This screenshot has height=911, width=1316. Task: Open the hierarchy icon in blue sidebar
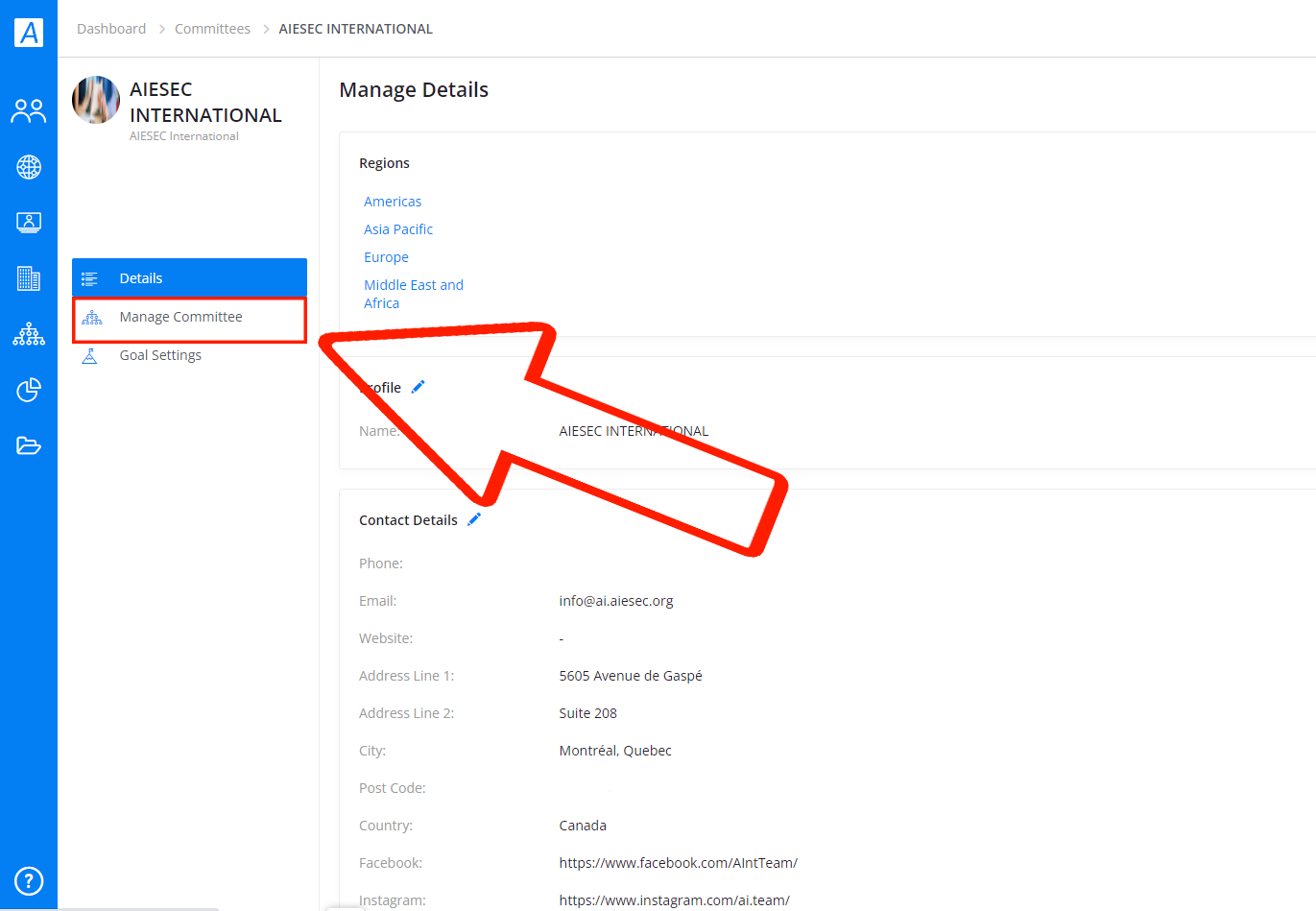coord(29,334)
